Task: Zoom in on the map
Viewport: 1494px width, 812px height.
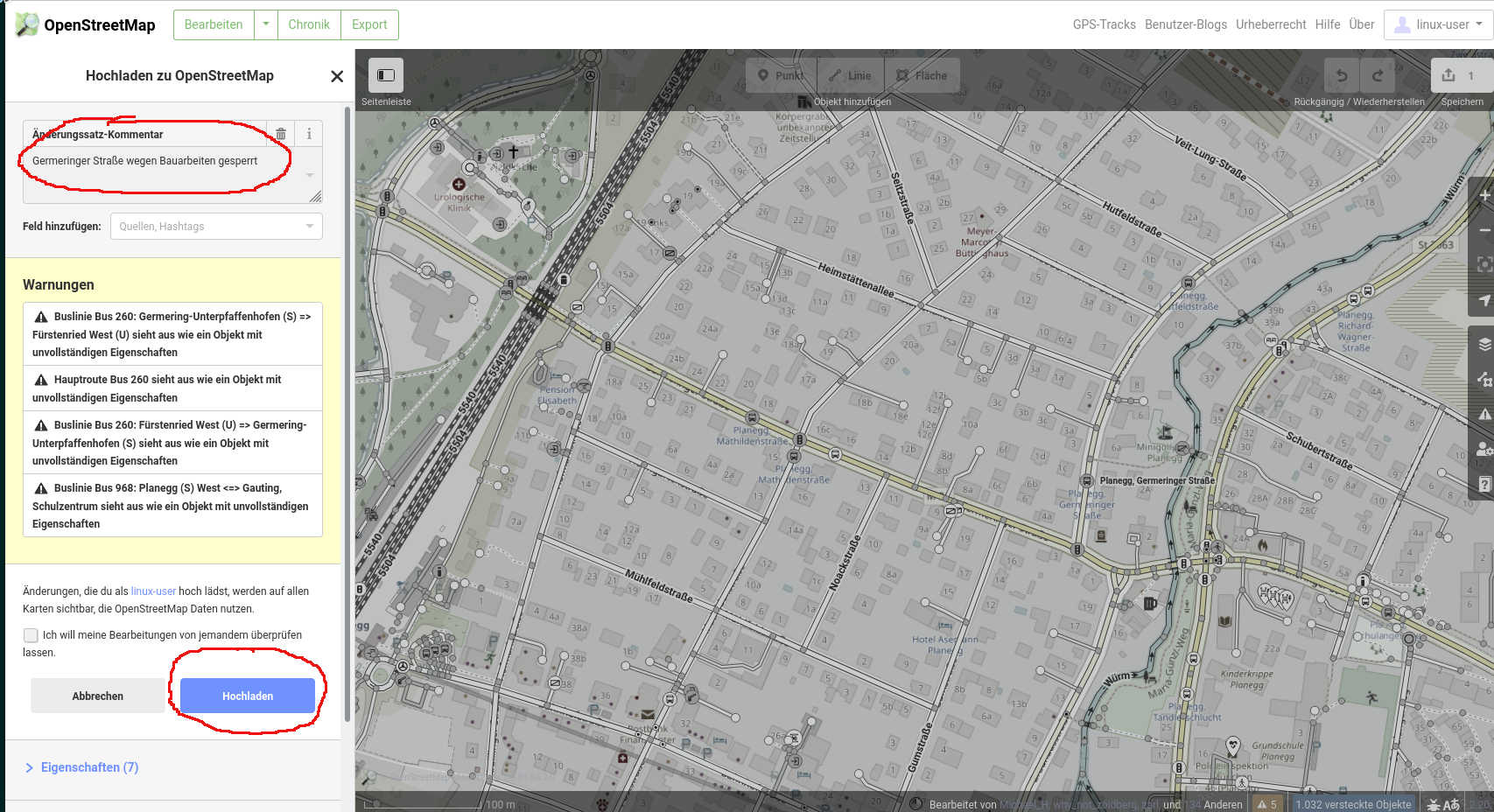Action: [1483, 195]
